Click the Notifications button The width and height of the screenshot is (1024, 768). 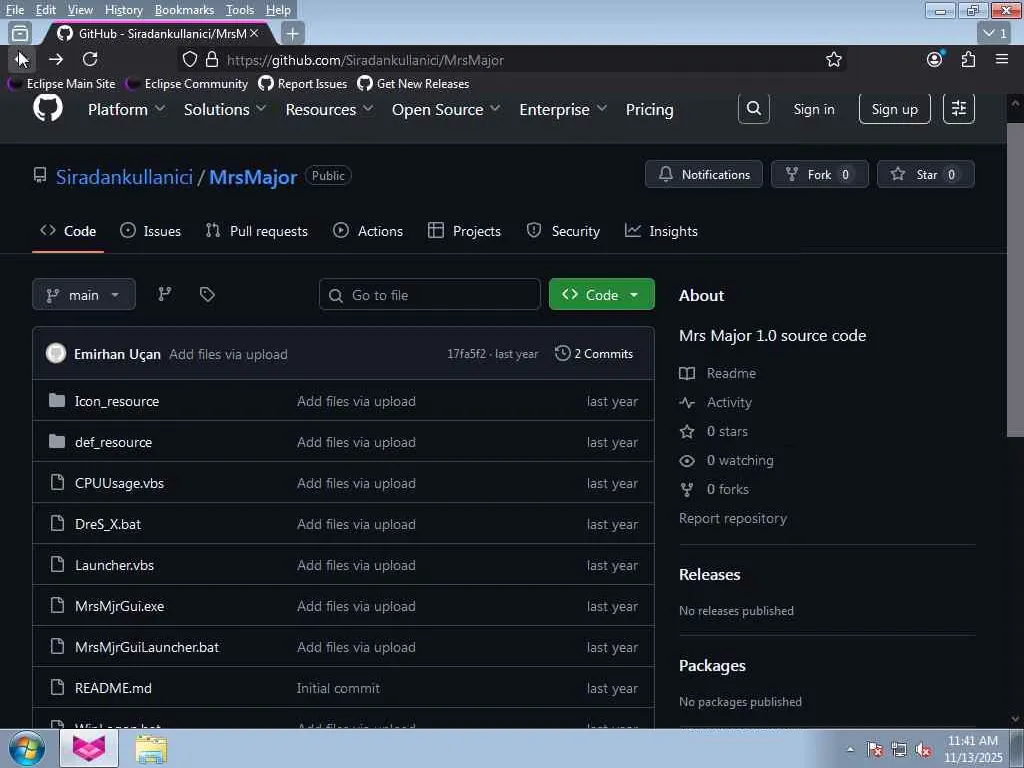tap(704, 174)
